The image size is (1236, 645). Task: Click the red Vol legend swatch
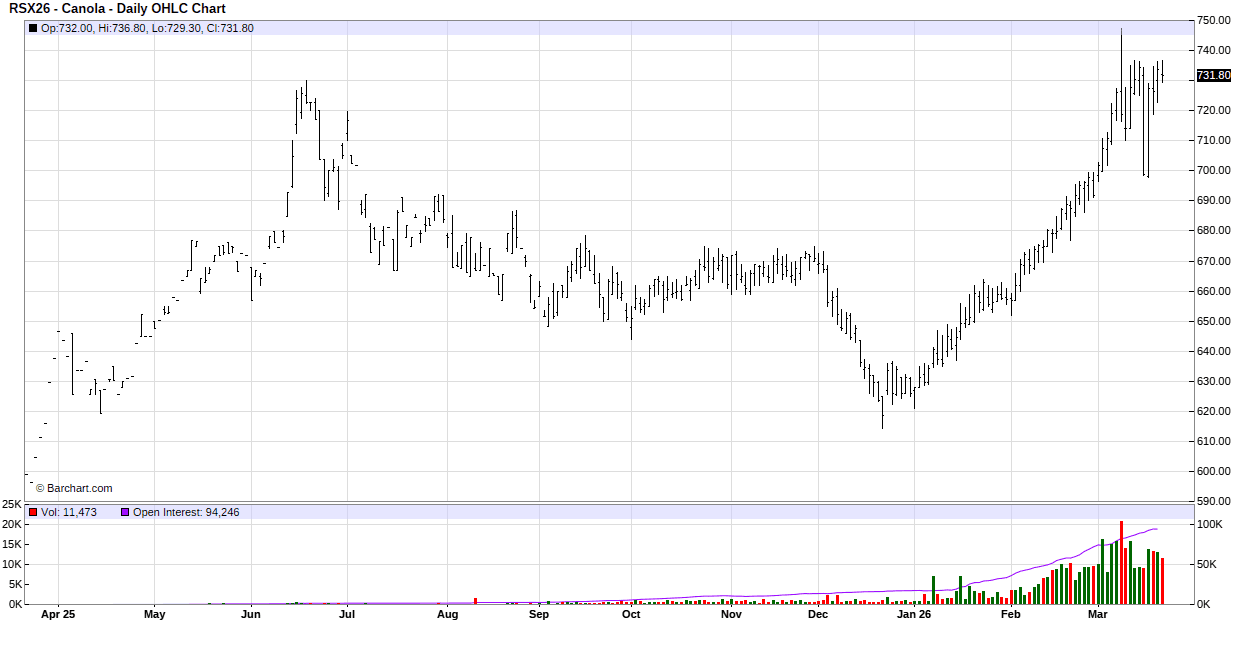tap(33, 512)
